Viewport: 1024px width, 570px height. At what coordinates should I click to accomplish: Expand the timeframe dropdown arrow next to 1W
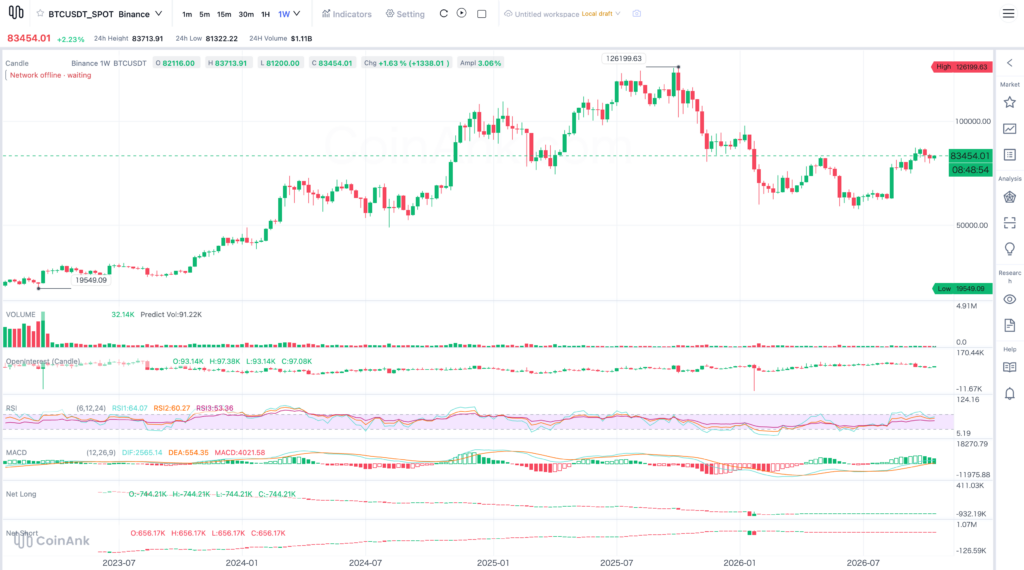point(296,14)
